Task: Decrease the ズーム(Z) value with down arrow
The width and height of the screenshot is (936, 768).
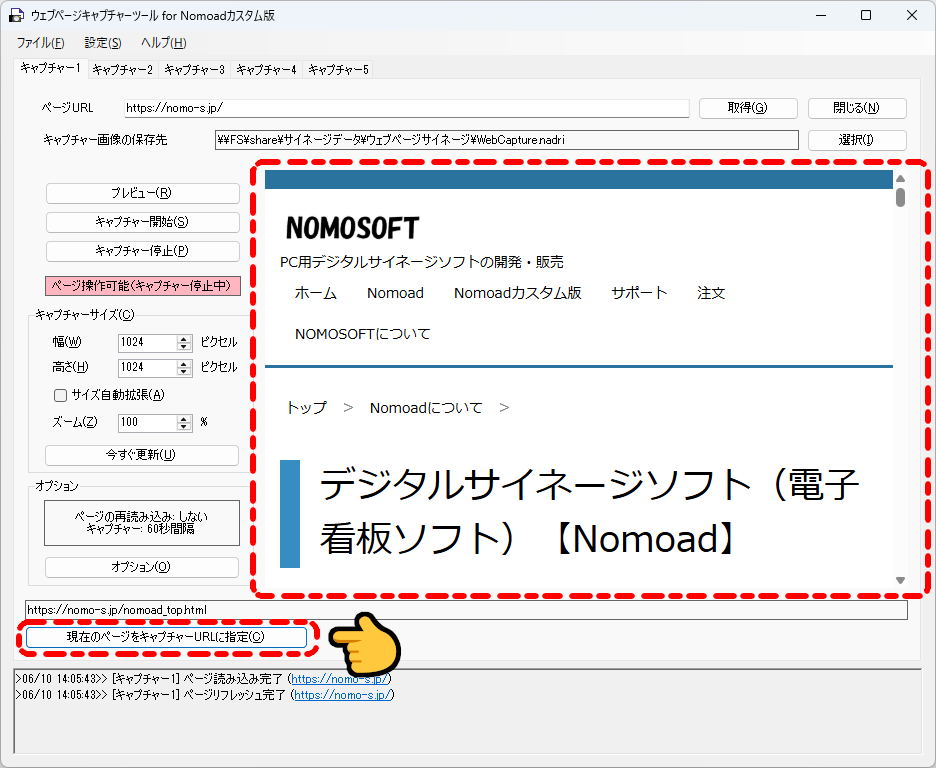Action: pos(184,427)
